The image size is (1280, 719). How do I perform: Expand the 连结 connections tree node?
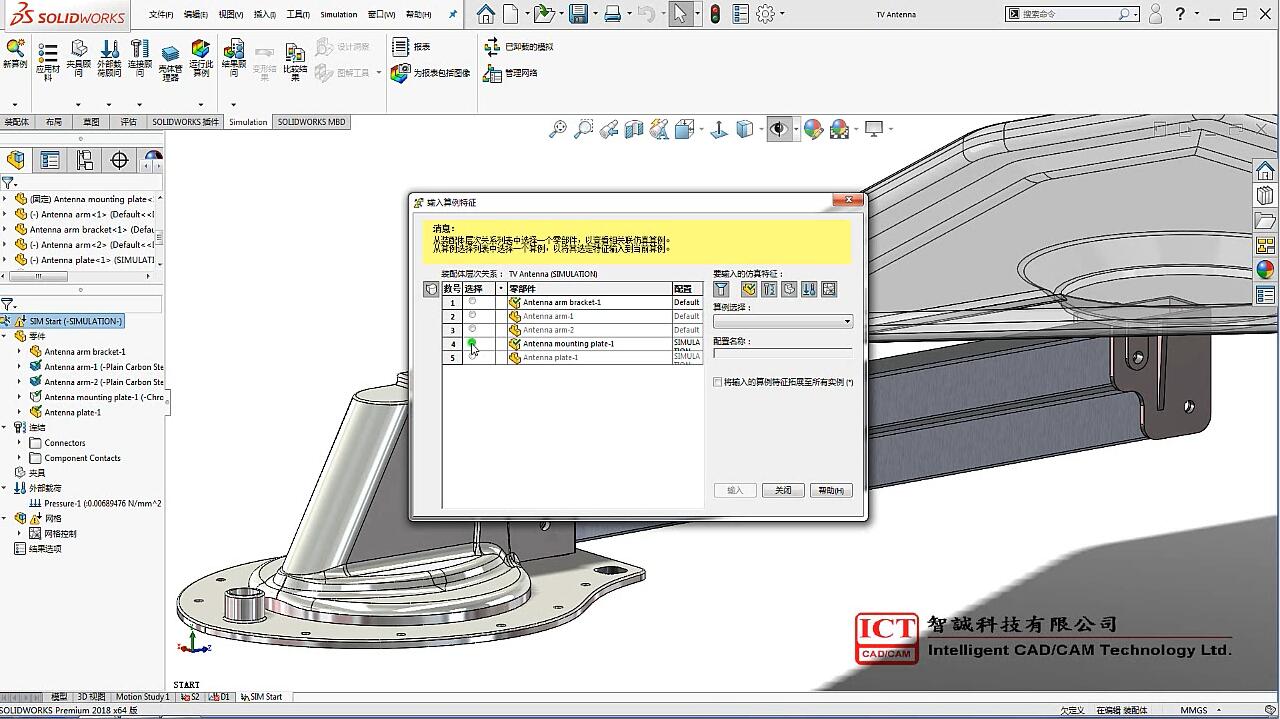click(x=5, y=427)
